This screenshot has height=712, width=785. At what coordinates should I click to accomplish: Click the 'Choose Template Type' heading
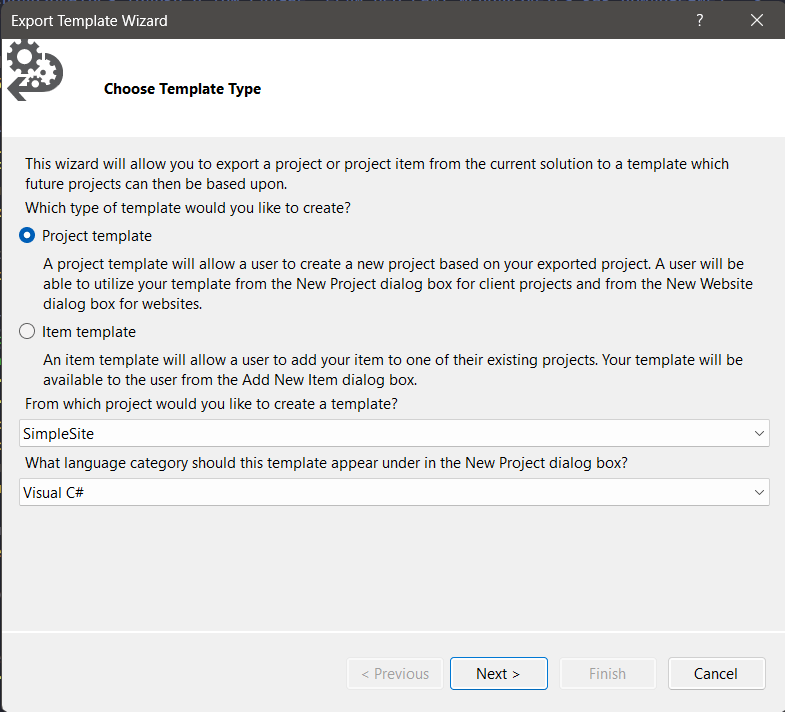182,89
